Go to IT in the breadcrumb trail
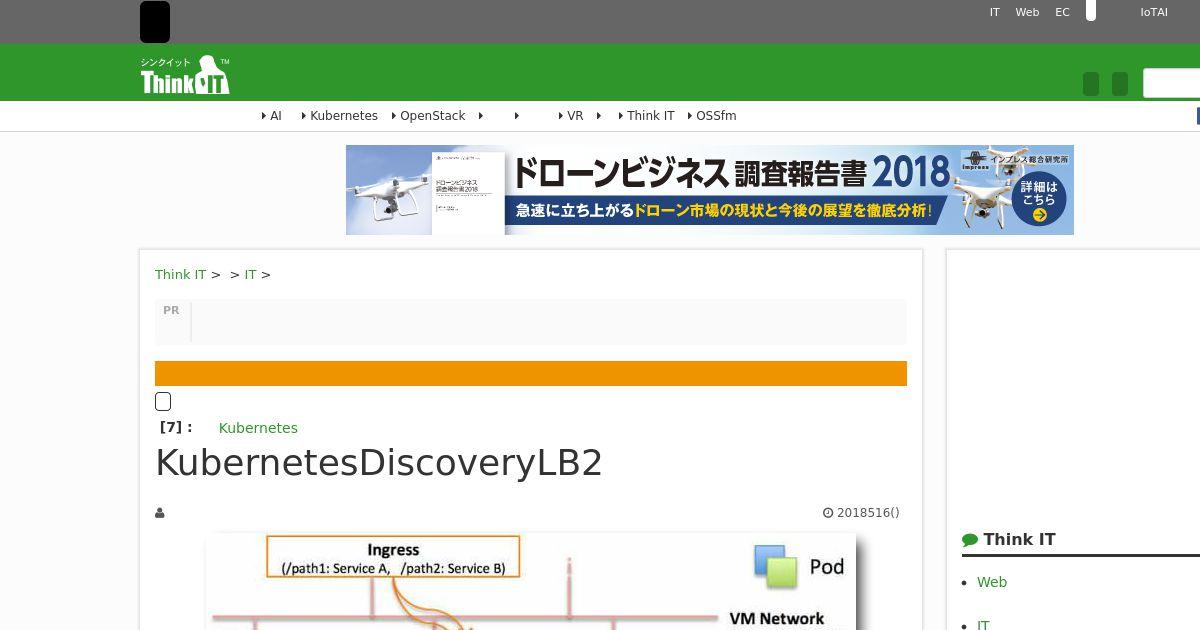1200x630 pixels. coord(250,274)
